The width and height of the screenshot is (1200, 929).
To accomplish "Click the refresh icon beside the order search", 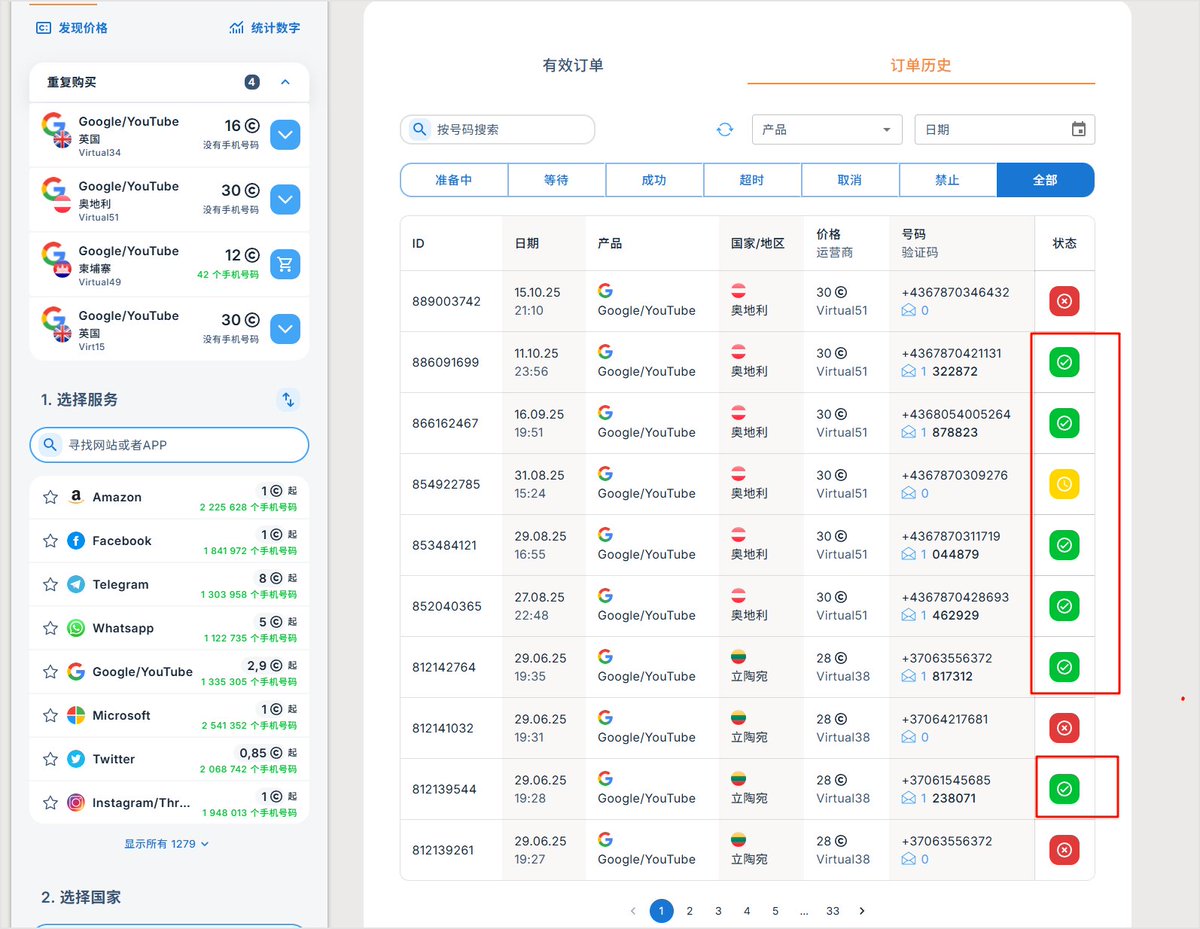I will coord(724,129).
